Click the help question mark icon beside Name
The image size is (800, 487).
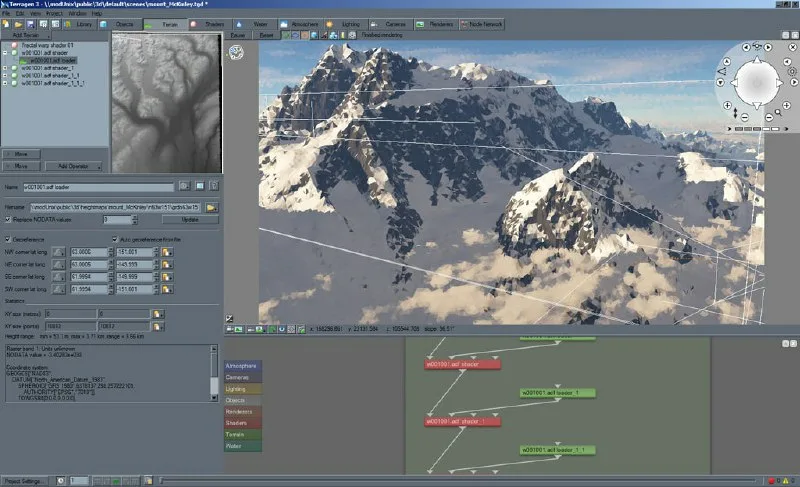coord(213,186)
